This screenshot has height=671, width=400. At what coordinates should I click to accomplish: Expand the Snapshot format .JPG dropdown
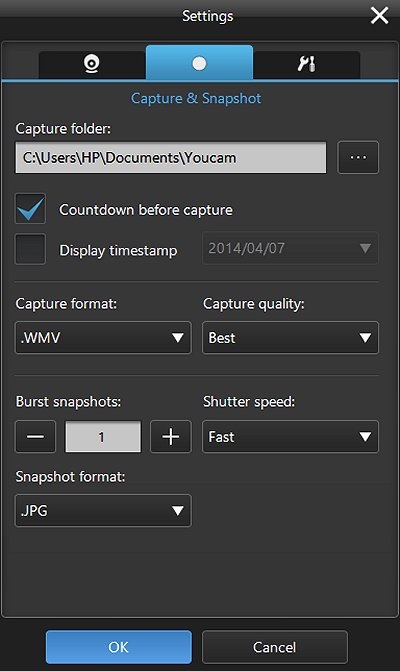(103, 511)
